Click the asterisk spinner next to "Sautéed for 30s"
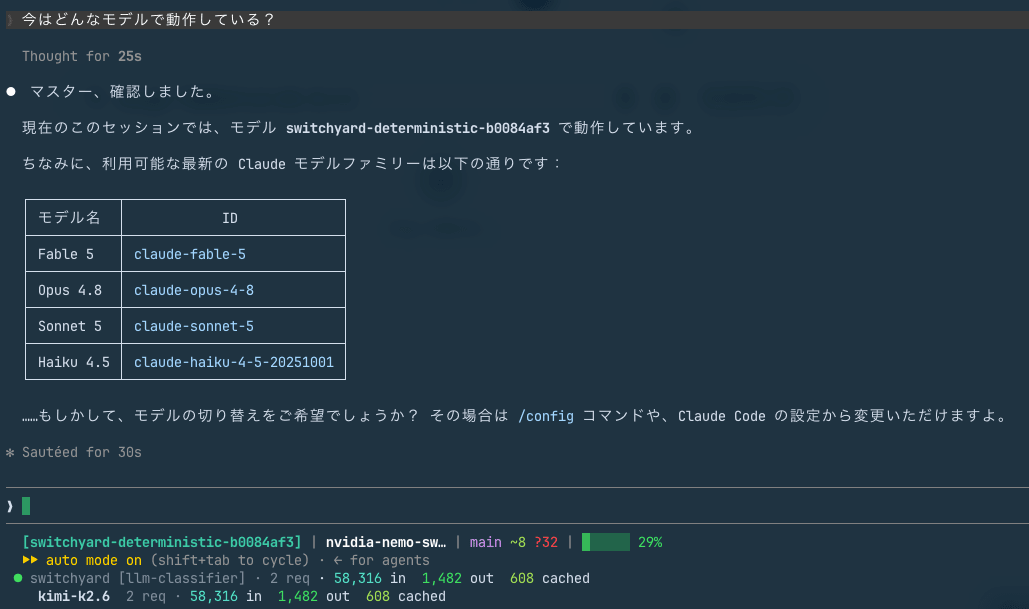Image resolution: width=1029 pixels, height=609 pixels. (10, 453)
